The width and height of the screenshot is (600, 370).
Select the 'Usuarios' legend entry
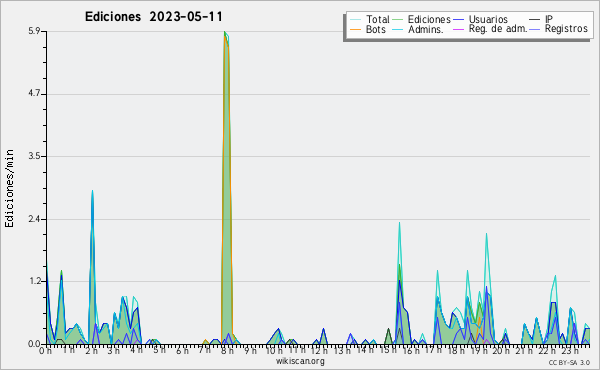pyautogui.click(x=480, y=19)
